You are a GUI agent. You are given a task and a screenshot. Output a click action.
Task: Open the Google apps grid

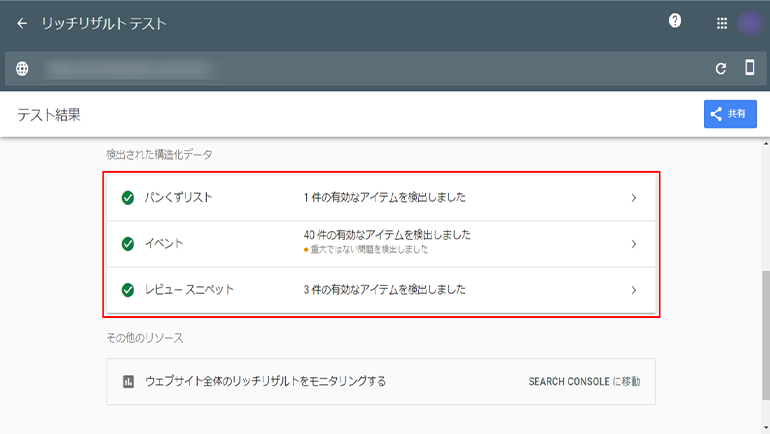(722, 23)
